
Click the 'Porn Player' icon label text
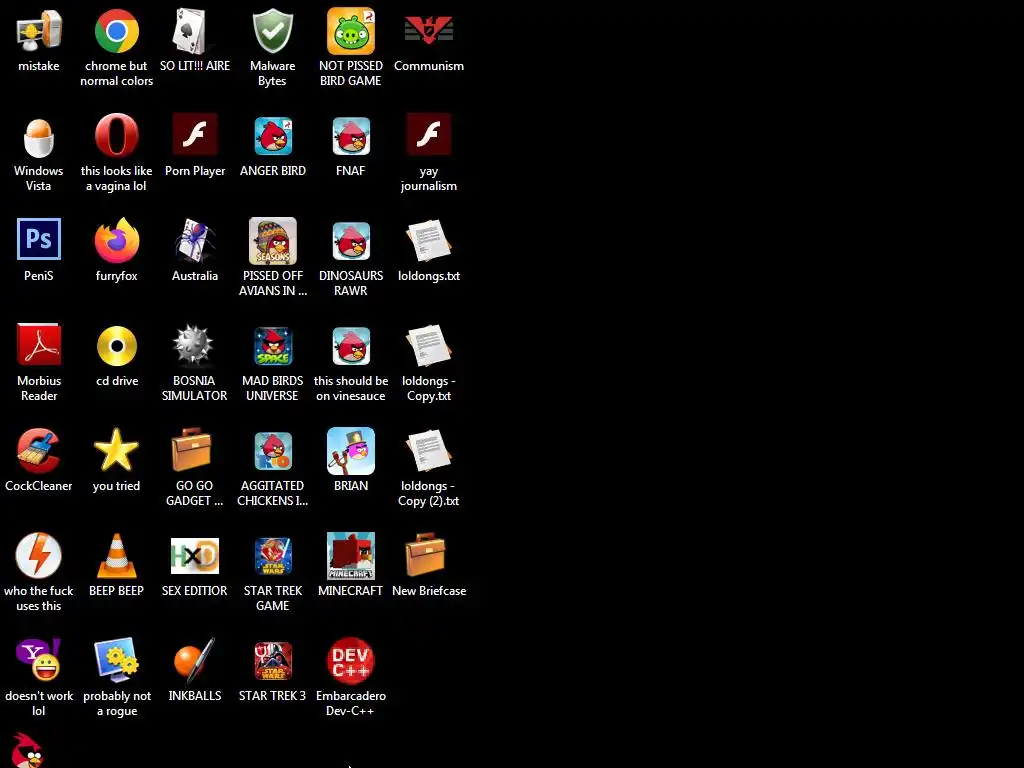click(x=195, y=170)
